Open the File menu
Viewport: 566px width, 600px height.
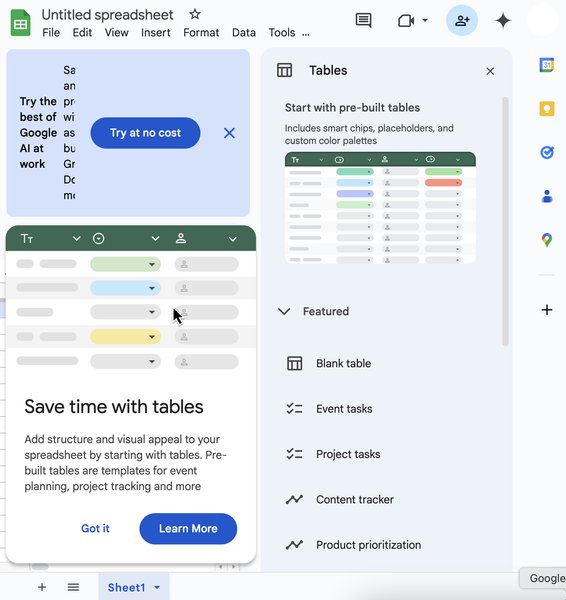[x=51, y=33]
